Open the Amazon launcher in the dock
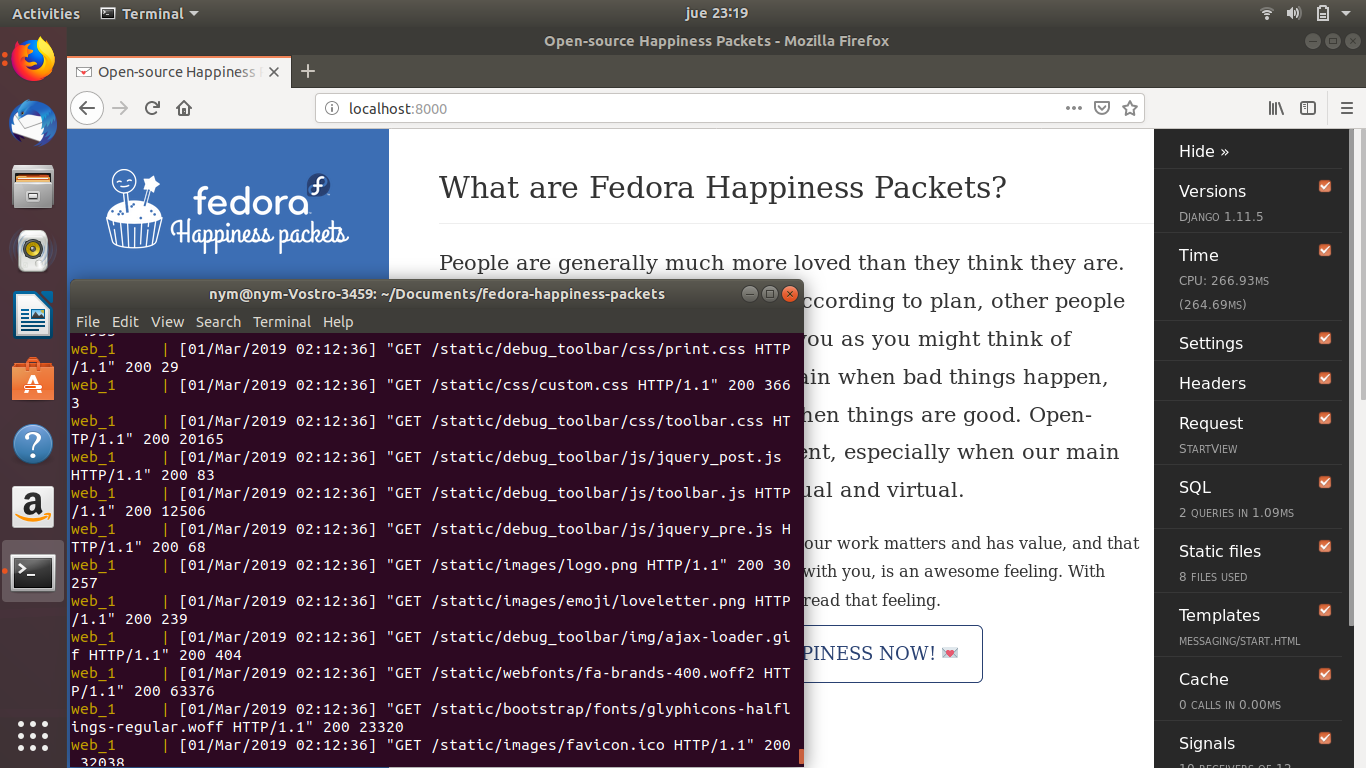This screenshot has width=1366, height=768. [33, 507]
